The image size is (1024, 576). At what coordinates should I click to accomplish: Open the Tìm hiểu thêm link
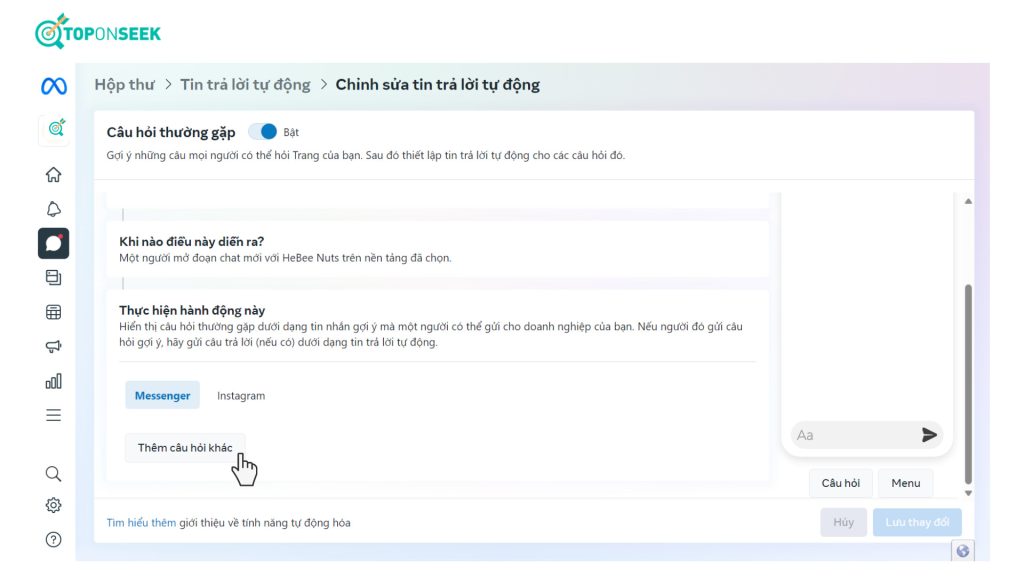click(x=141, y=523)
